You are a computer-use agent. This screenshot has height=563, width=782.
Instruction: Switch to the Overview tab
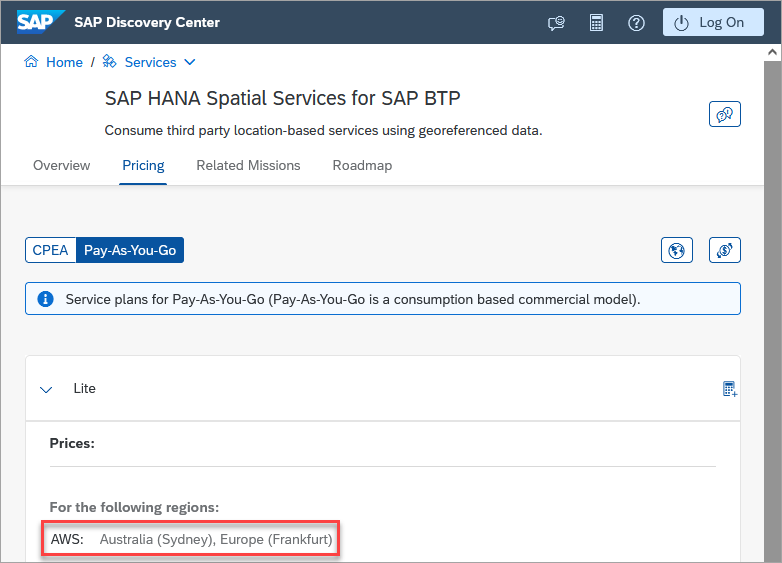[61, 166]
